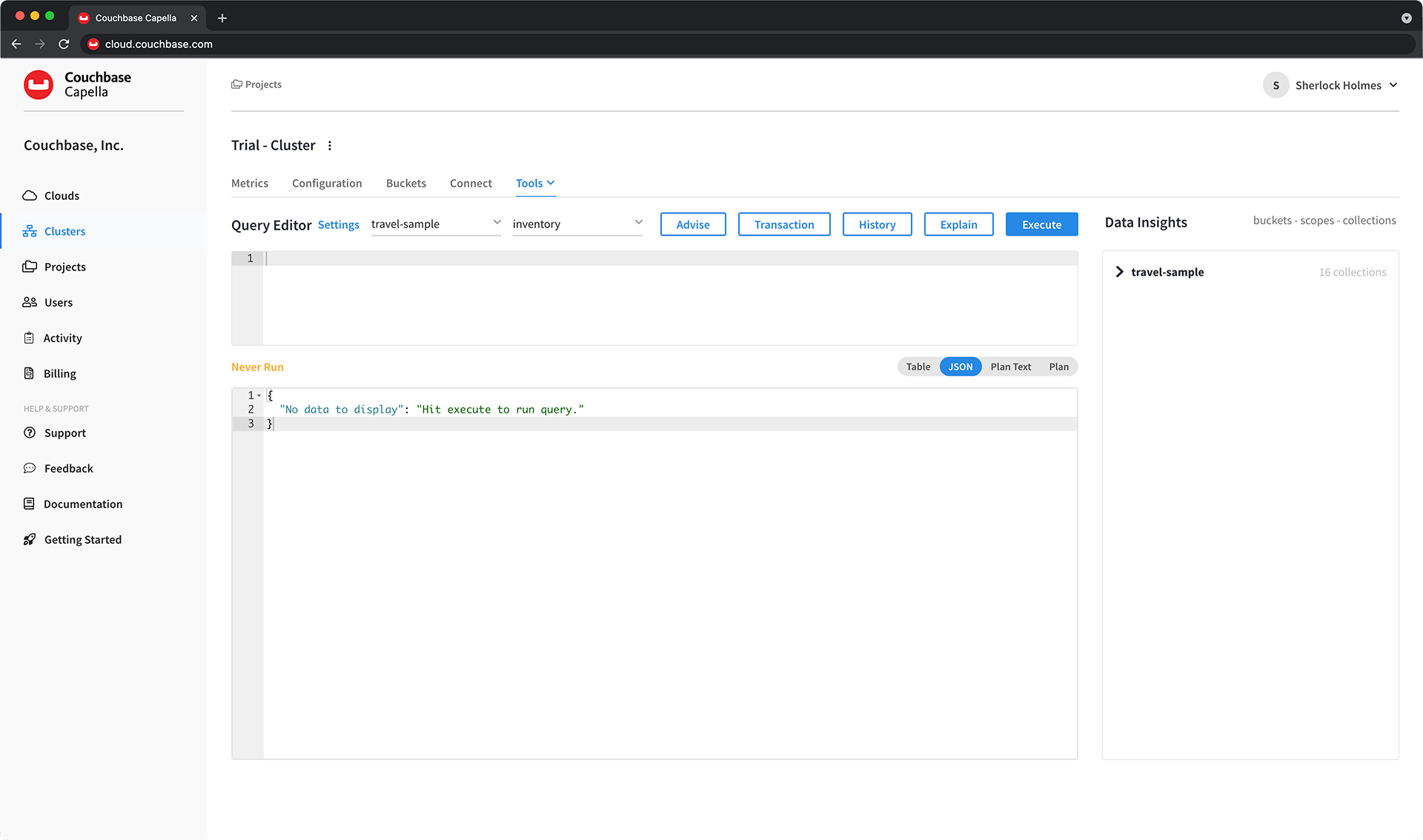Switch output to Plan view
This screenshot has width=1423, height=840.
tap(1058, 366)
